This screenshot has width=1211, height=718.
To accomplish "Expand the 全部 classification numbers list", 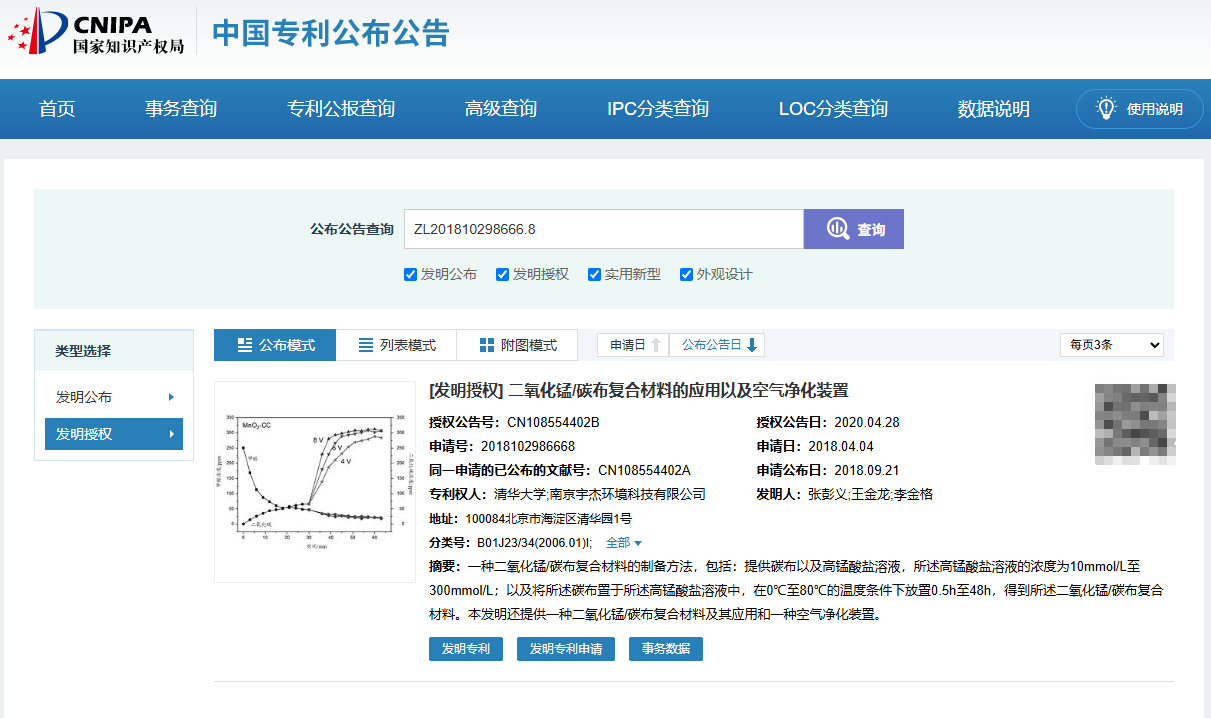I will coord(624,543).
